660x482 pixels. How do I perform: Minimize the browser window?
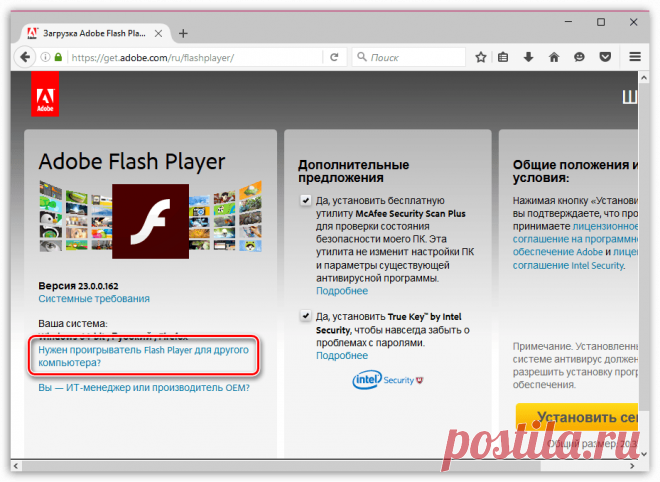coord(568,21)
